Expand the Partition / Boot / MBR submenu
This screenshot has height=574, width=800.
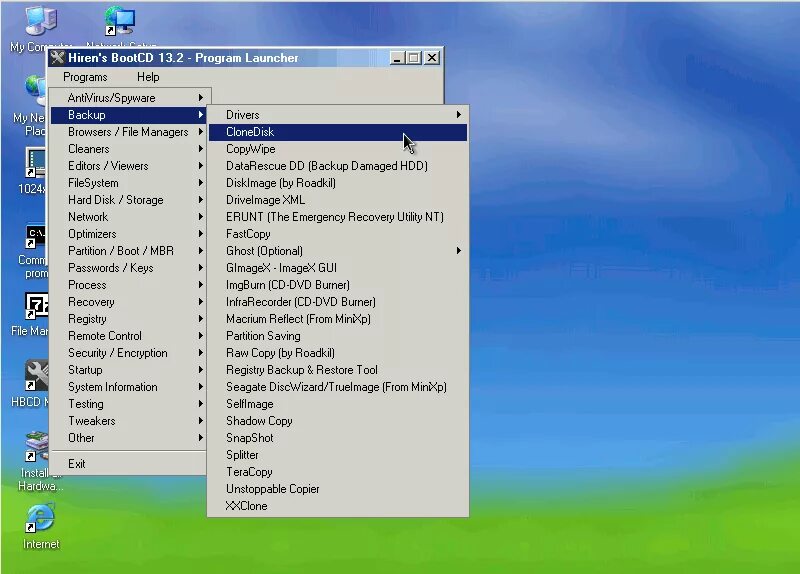click(130, 251)
